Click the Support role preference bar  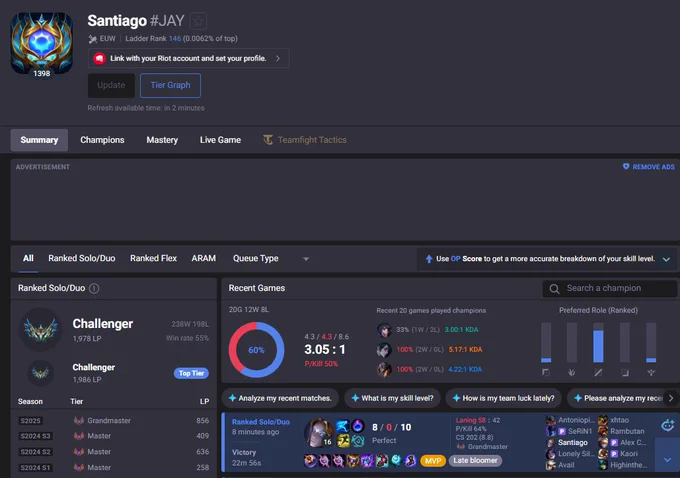(651, 343)
